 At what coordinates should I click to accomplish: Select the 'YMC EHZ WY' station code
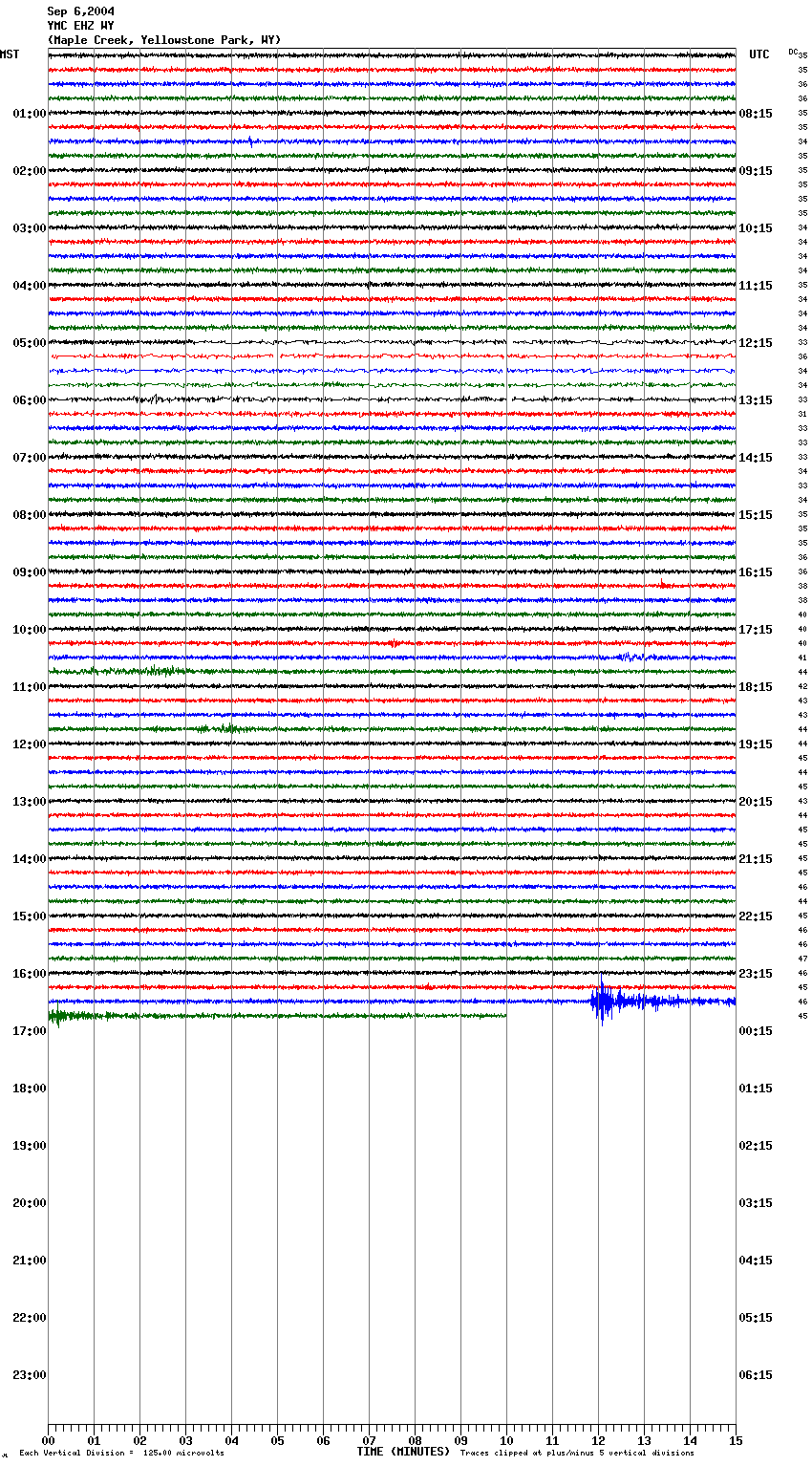point(81,26)
